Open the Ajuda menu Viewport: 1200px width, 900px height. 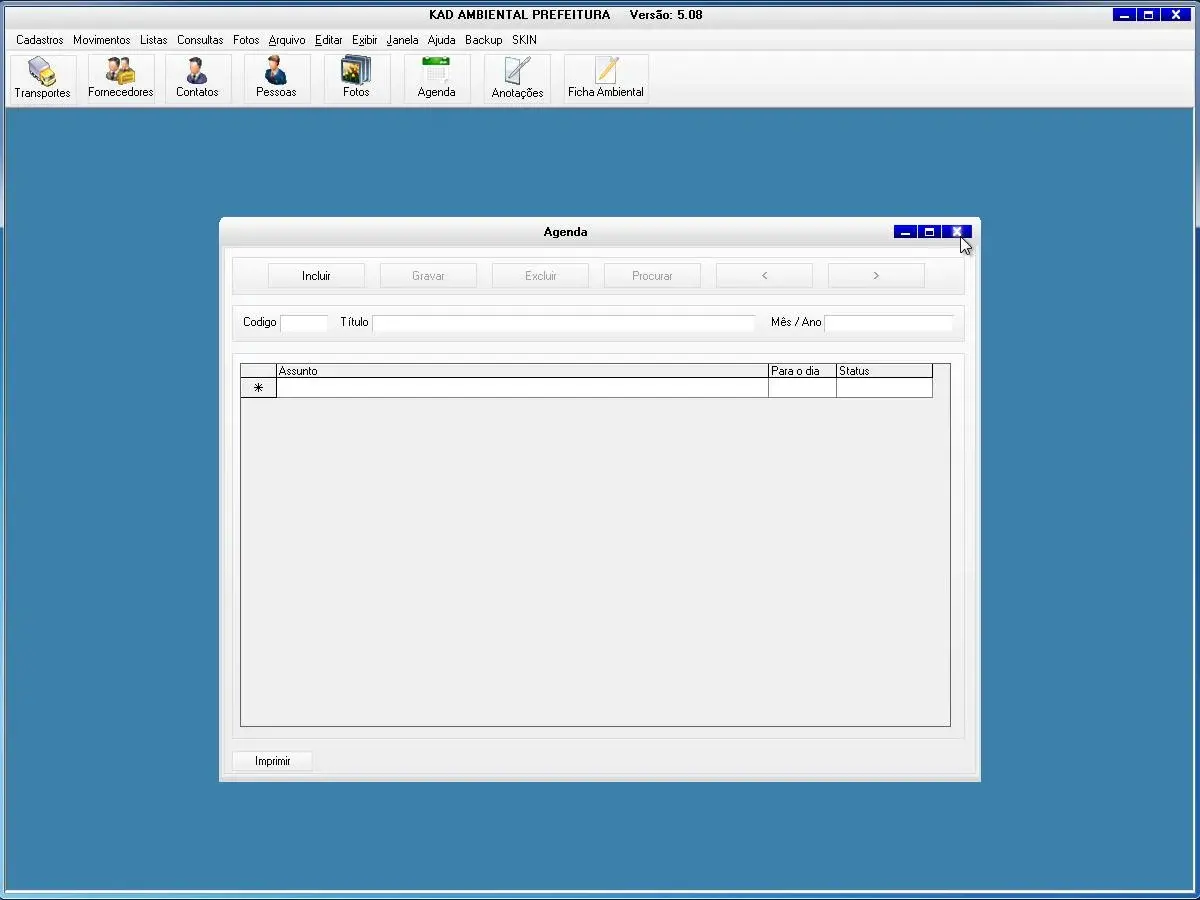point(441,40)
